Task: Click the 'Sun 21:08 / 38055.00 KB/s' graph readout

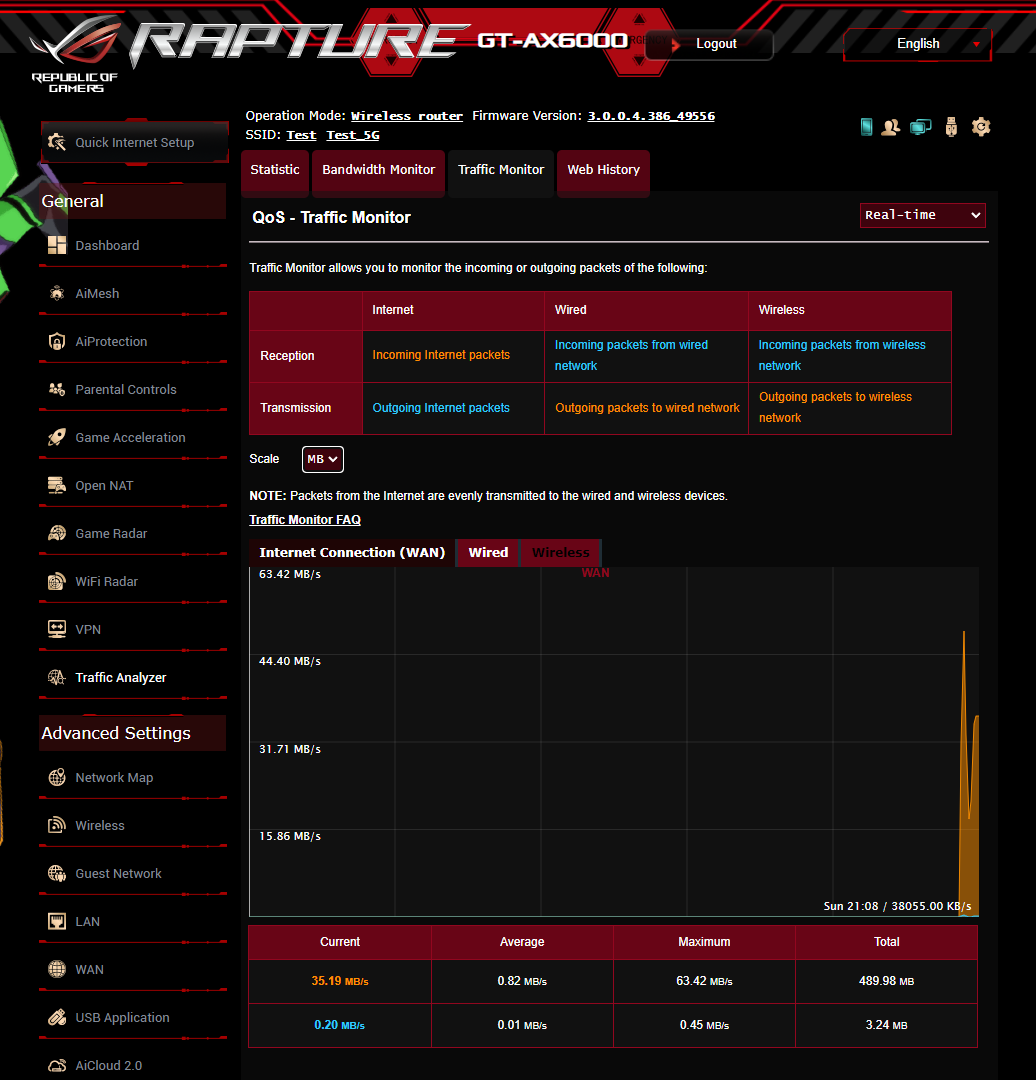Action: (x=898, y=906)
